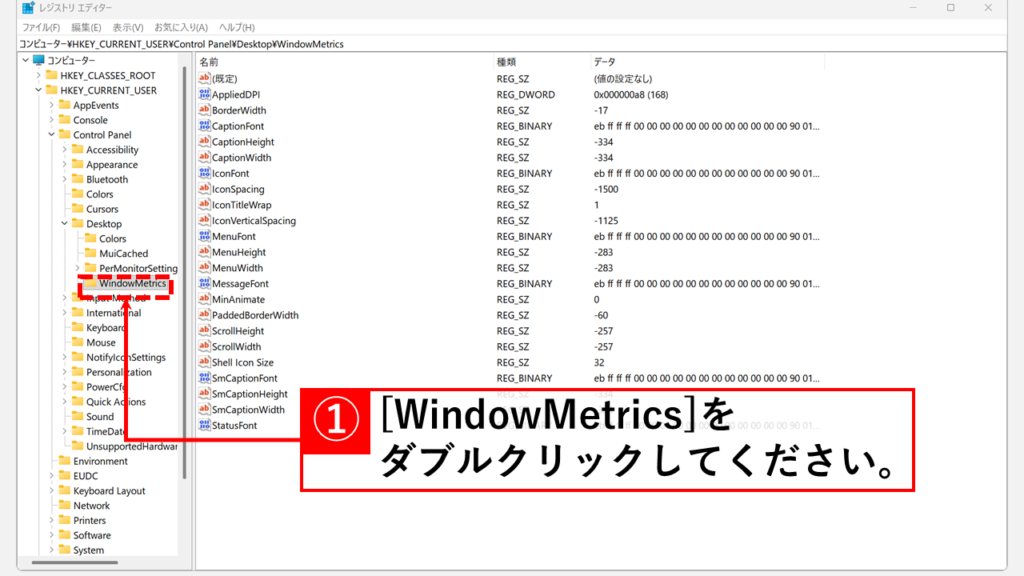Open the お気に入り(A) menu
The width and height of the screenshot is (1024, 576).
click(181, 27)
